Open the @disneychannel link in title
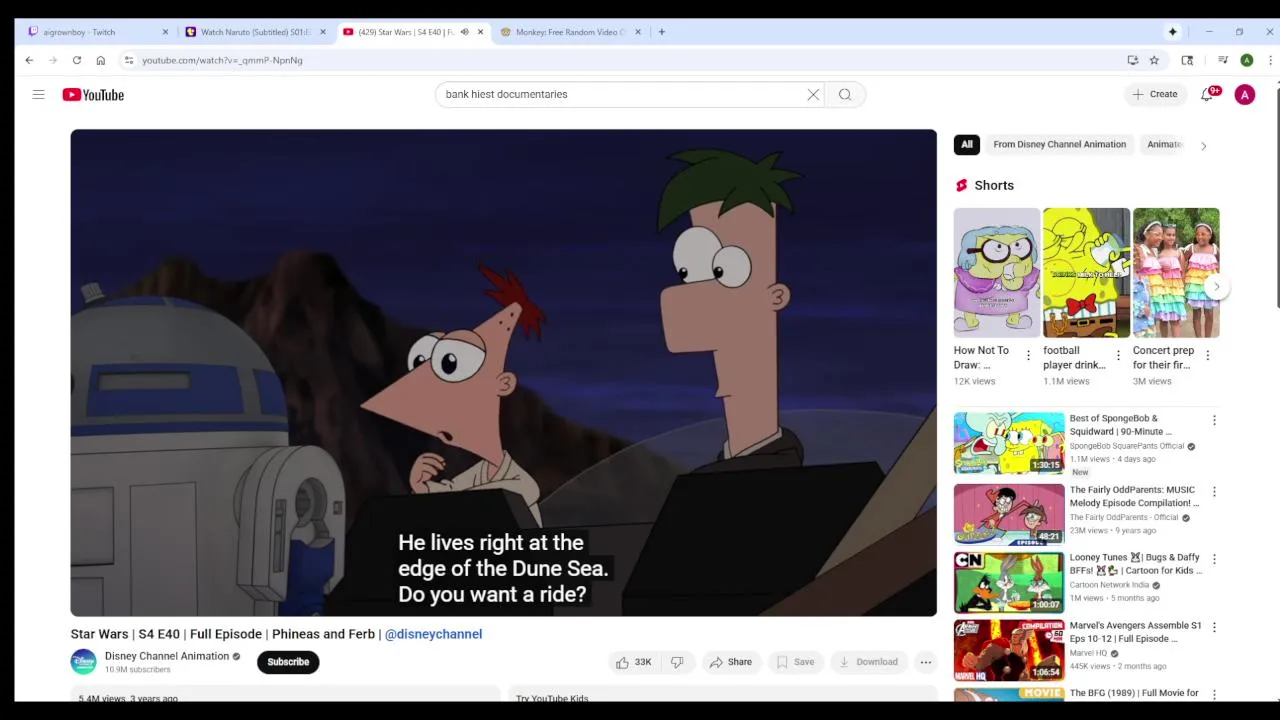 [433, 634]
